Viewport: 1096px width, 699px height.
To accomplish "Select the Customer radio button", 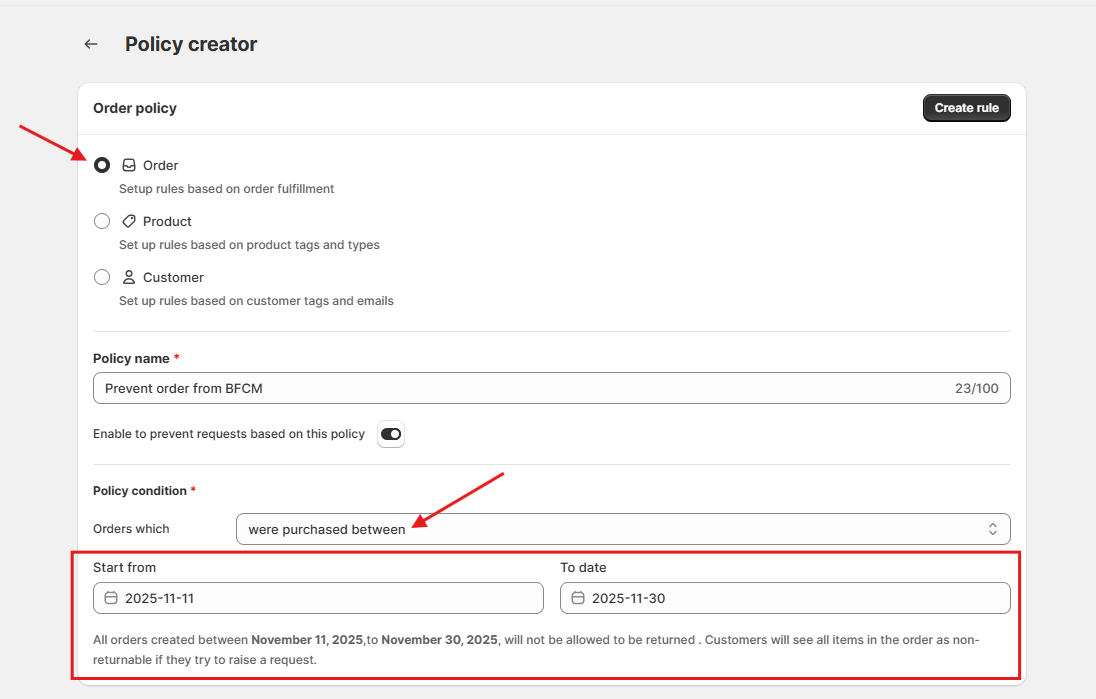I will pyautogui.click(x=101, y=277).
